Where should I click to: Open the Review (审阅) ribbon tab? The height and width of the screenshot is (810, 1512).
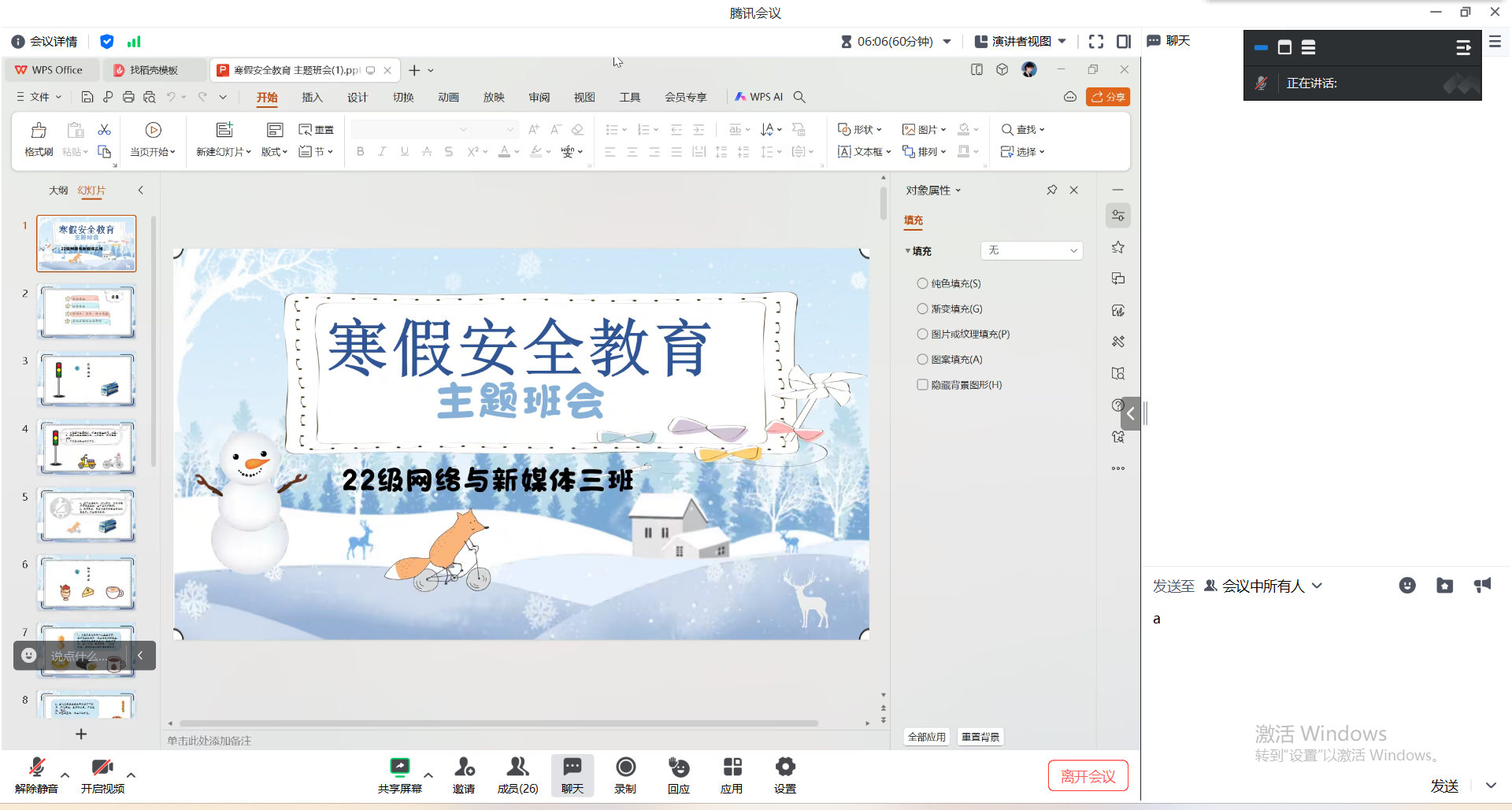(539, 97)
